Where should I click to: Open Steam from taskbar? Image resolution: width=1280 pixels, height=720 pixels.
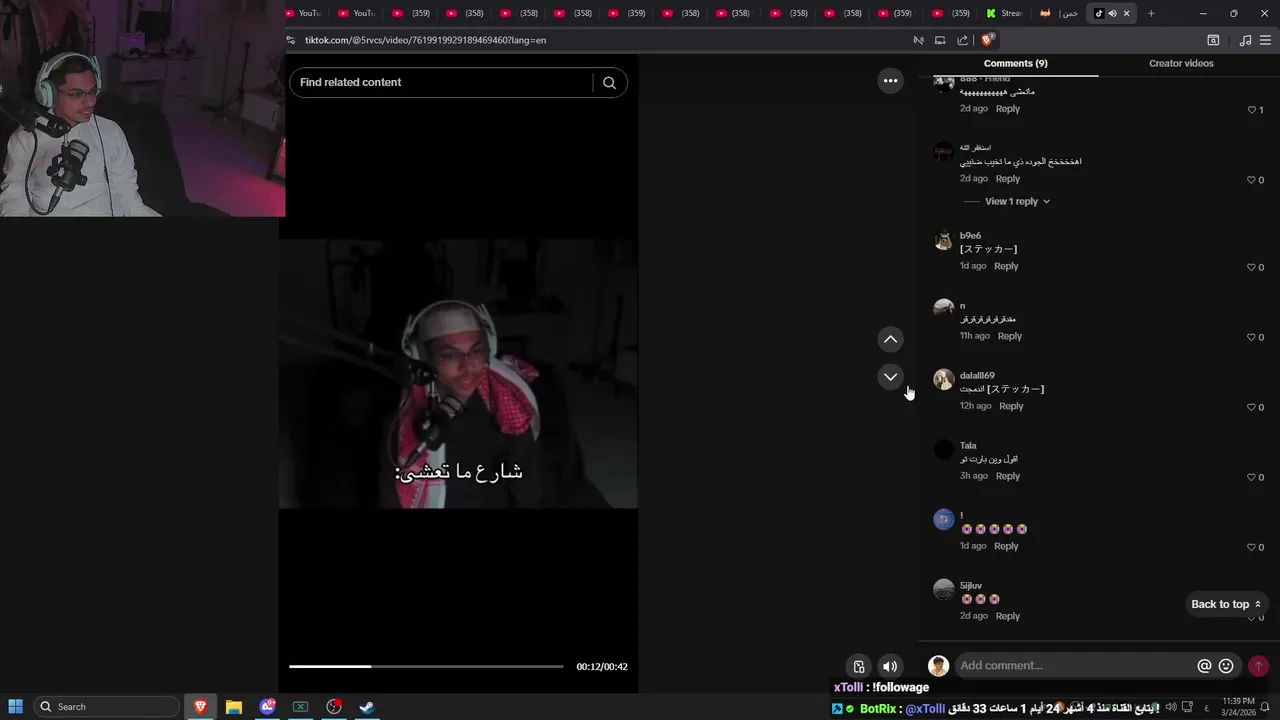[x=367, y=707]
